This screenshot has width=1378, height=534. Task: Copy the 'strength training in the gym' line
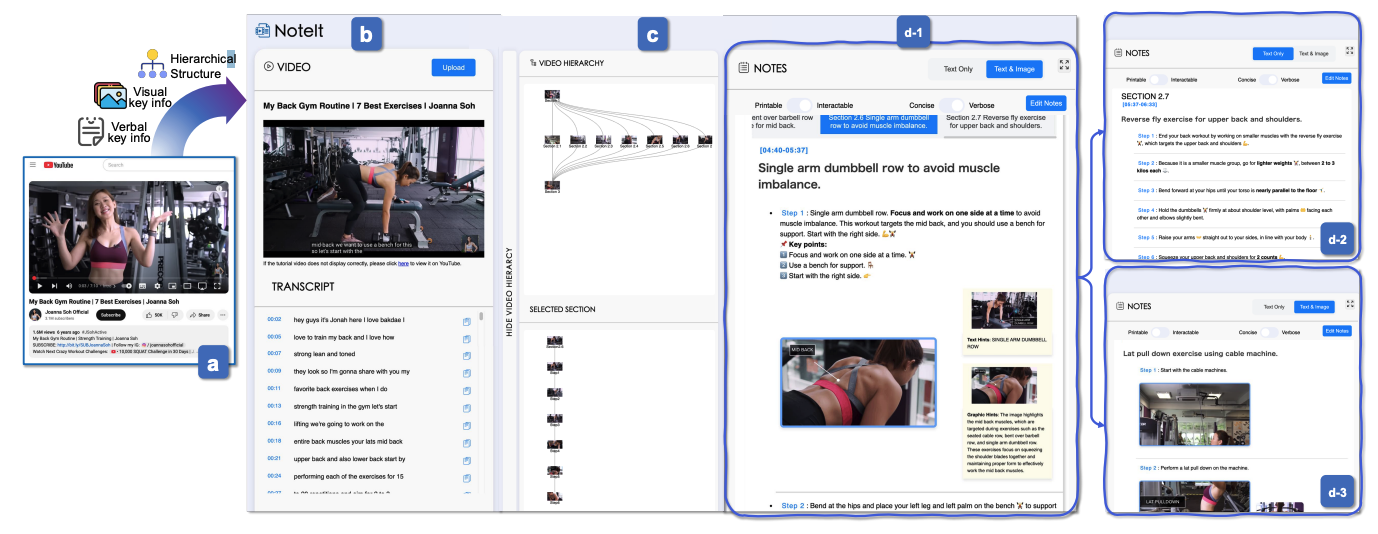[x=467, y=407]
